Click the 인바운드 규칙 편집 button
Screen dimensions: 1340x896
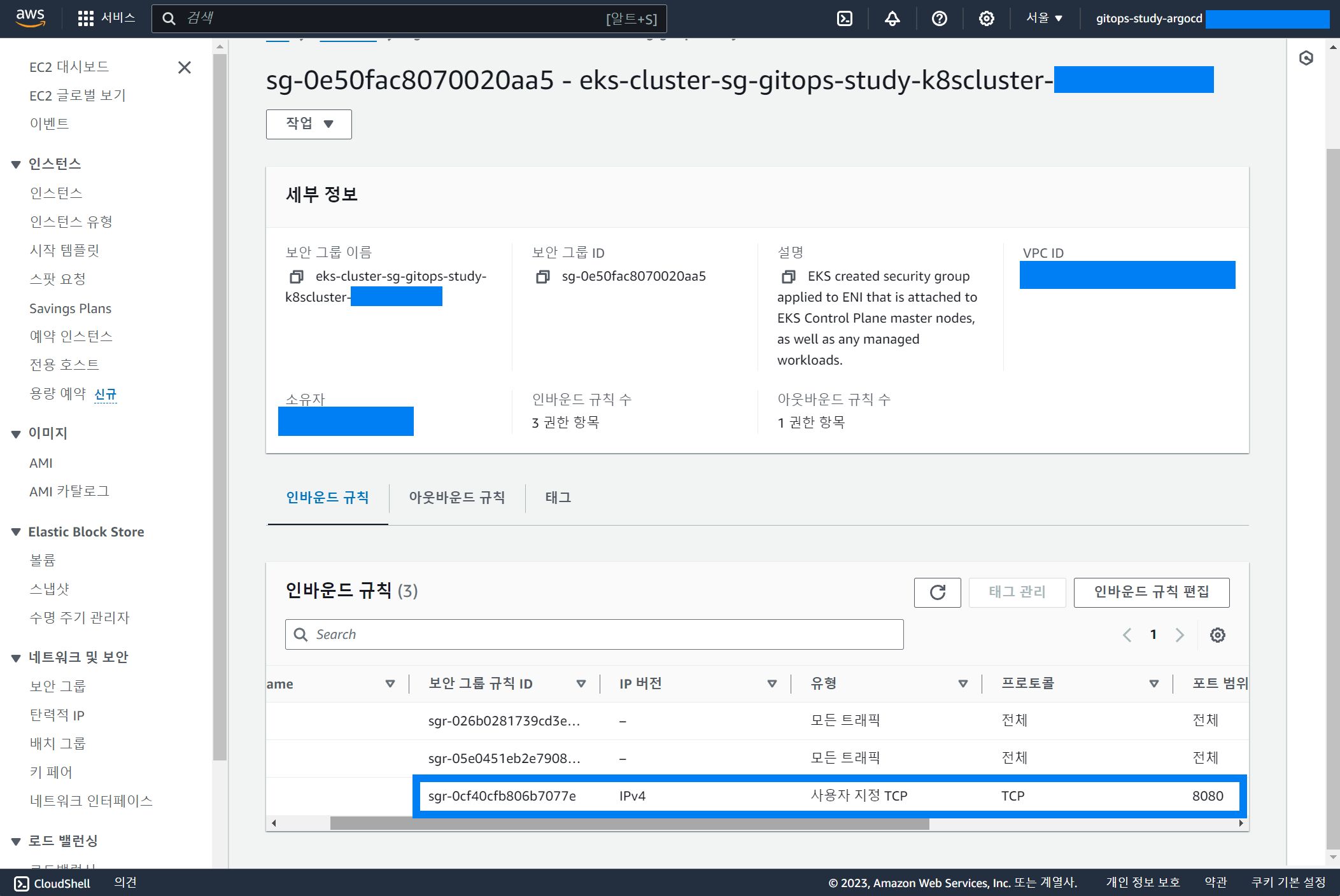[1151, 592]
